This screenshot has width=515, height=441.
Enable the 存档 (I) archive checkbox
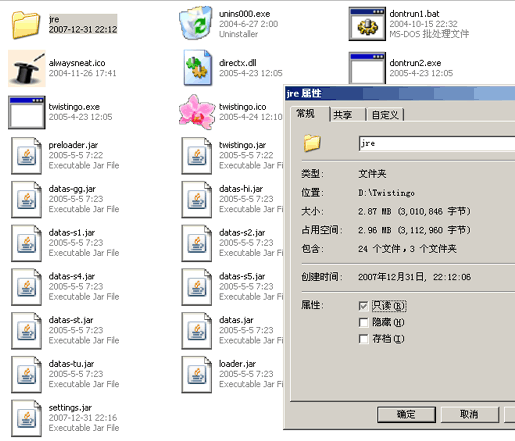pos(363,339)
